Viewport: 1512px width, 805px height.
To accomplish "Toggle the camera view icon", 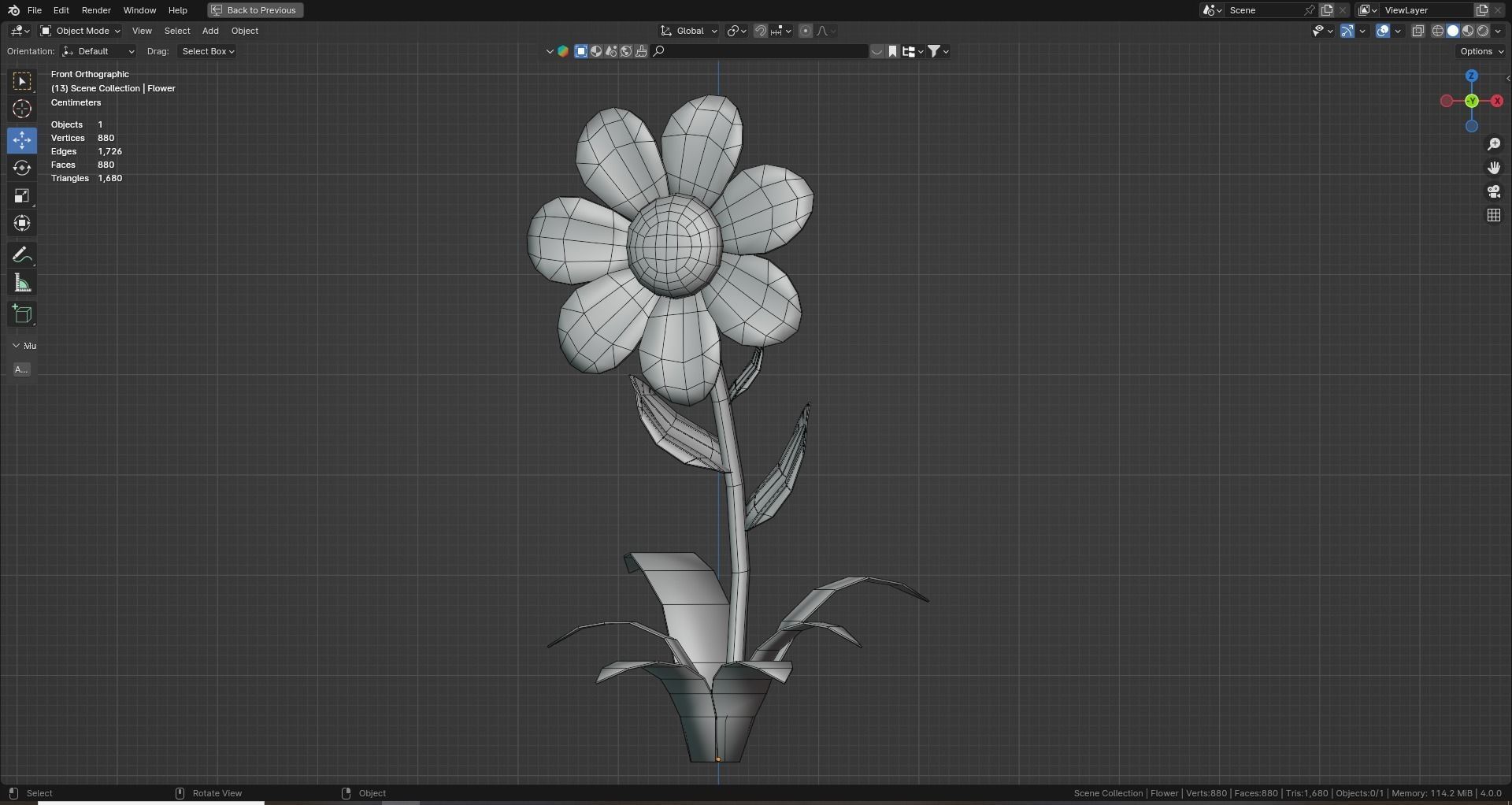I will click(x=1494, y=191).
